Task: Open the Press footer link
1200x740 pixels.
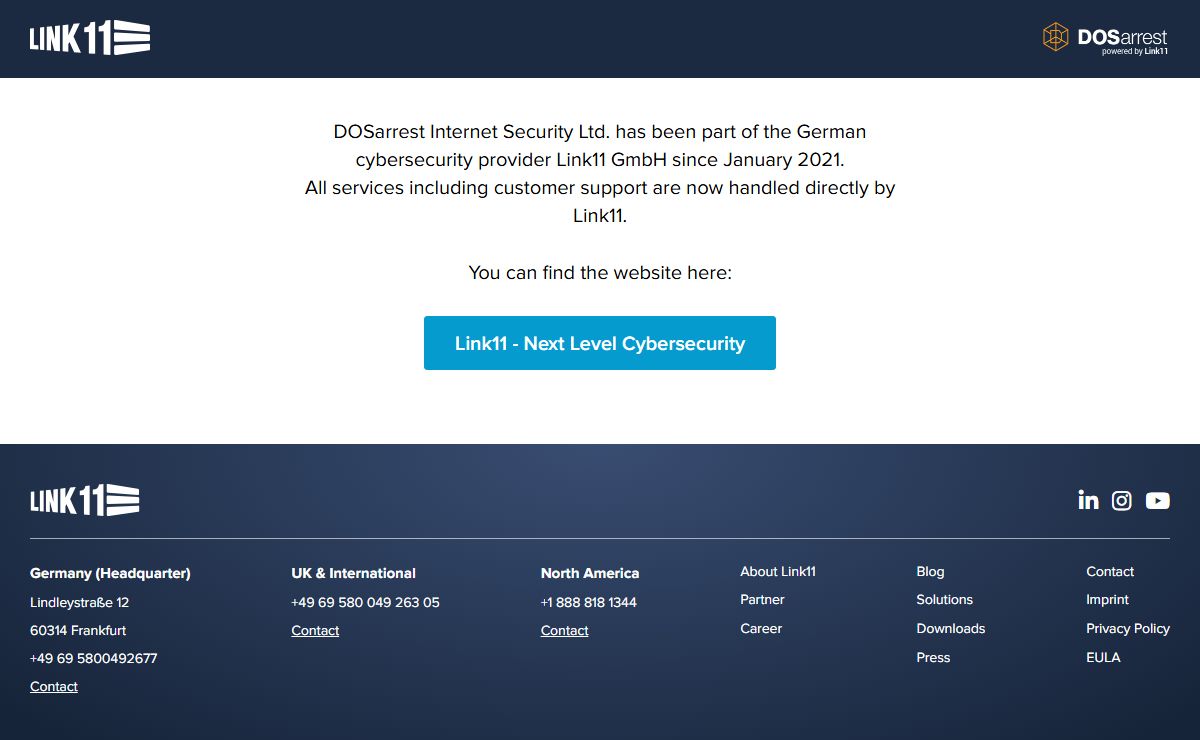Action: coord(933,657)
